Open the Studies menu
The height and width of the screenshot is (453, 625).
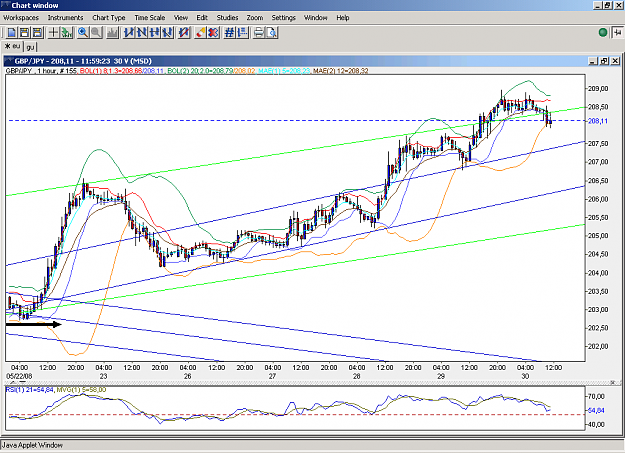click(x=227, y=18)
